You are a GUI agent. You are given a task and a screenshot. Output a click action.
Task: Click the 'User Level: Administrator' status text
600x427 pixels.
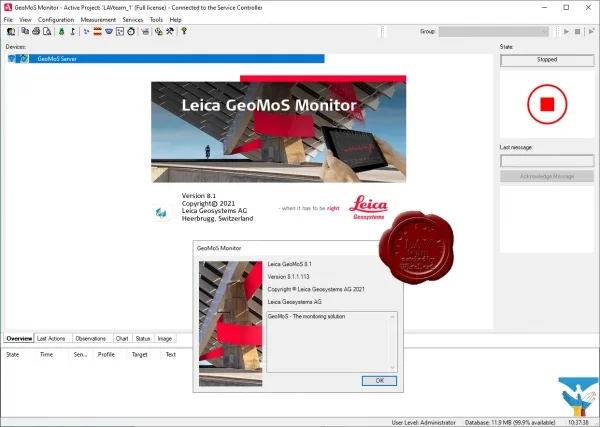click(424, 422)
